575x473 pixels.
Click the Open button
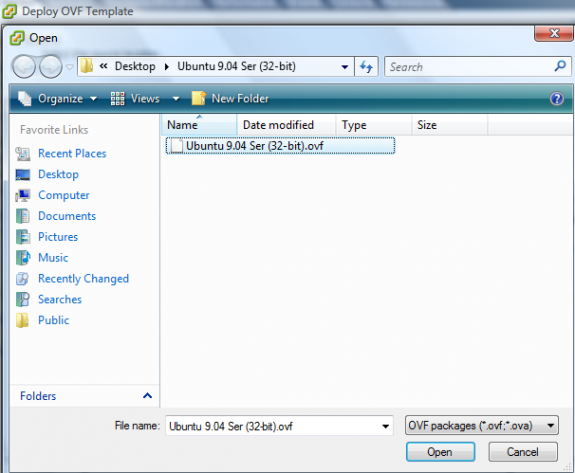pos(440,452)
